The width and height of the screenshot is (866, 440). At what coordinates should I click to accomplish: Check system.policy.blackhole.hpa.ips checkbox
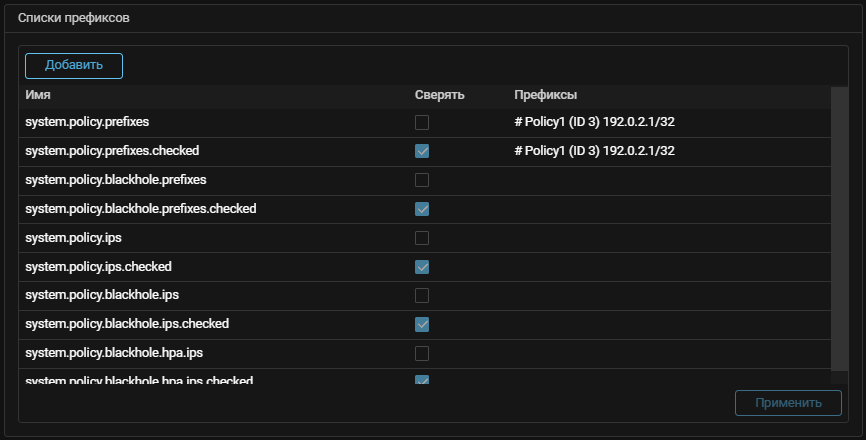[x=422, y=353]
